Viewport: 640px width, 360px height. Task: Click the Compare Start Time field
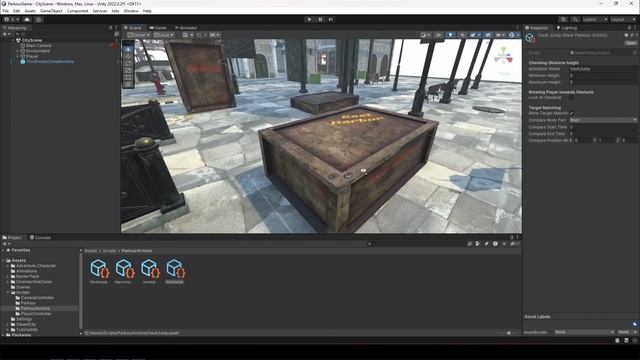point(602,127)
